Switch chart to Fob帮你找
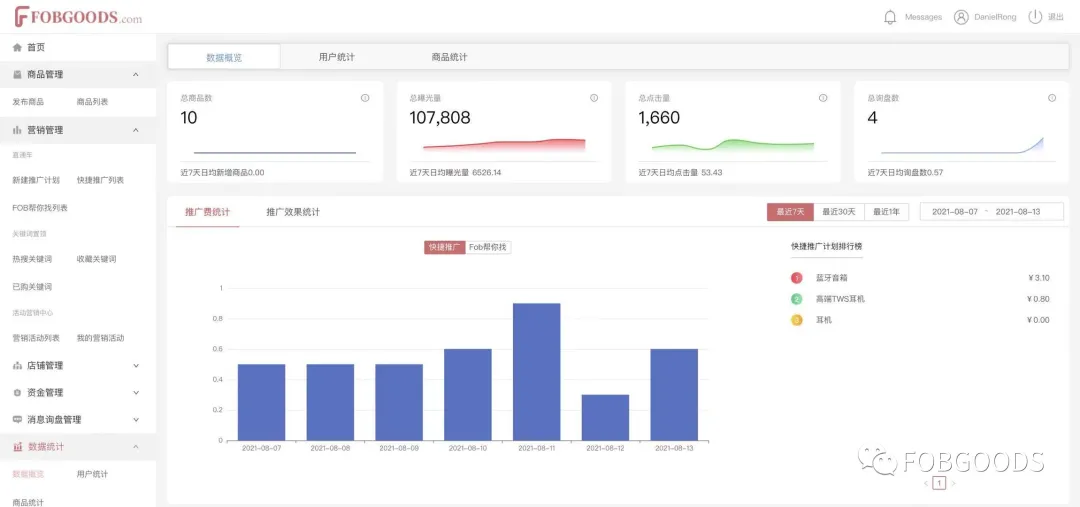Viewport: 1080px width, 507px height. click(488, 247)
